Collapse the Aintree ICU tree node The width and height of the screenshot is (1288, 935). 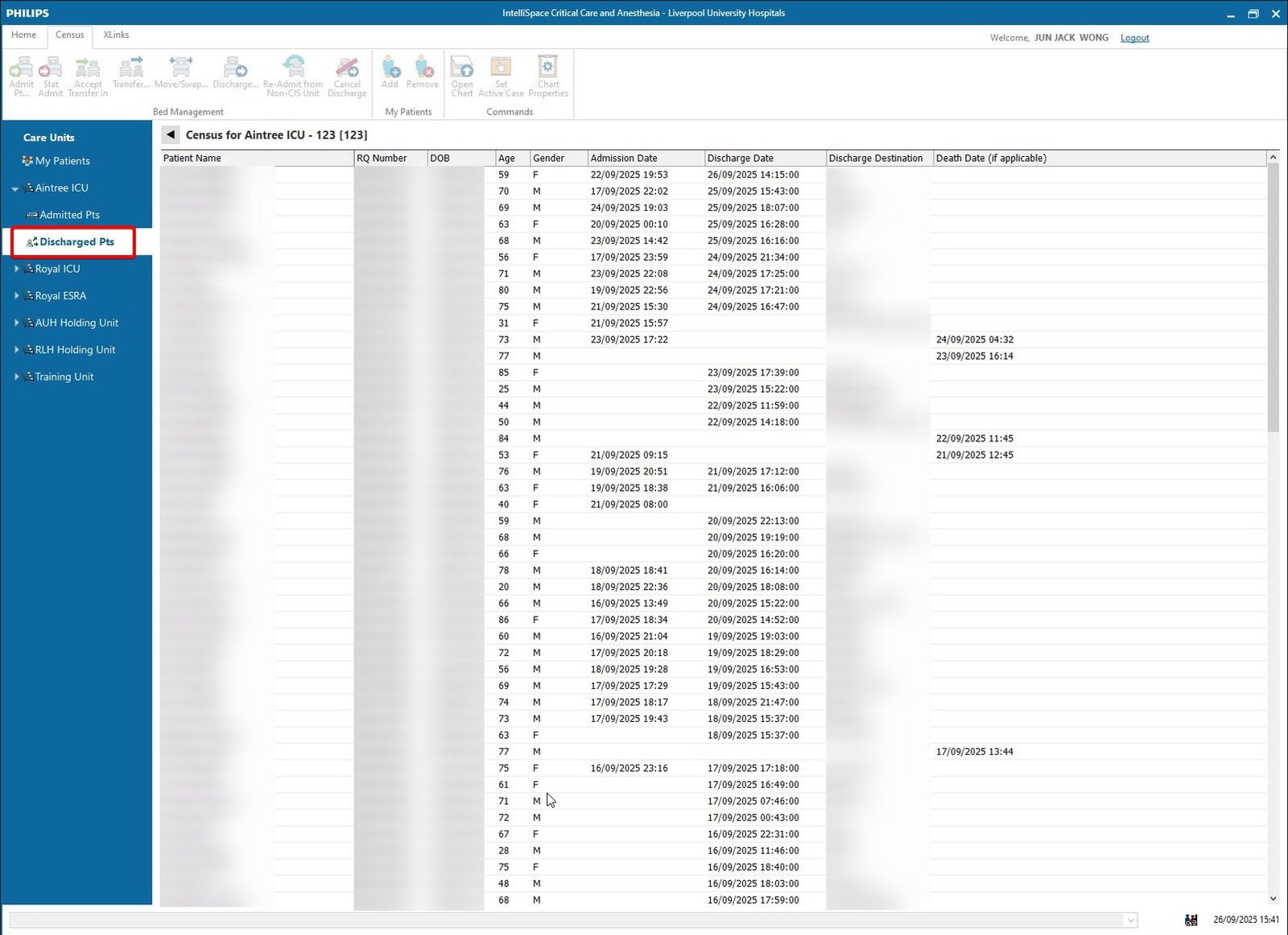pos(15,188)
